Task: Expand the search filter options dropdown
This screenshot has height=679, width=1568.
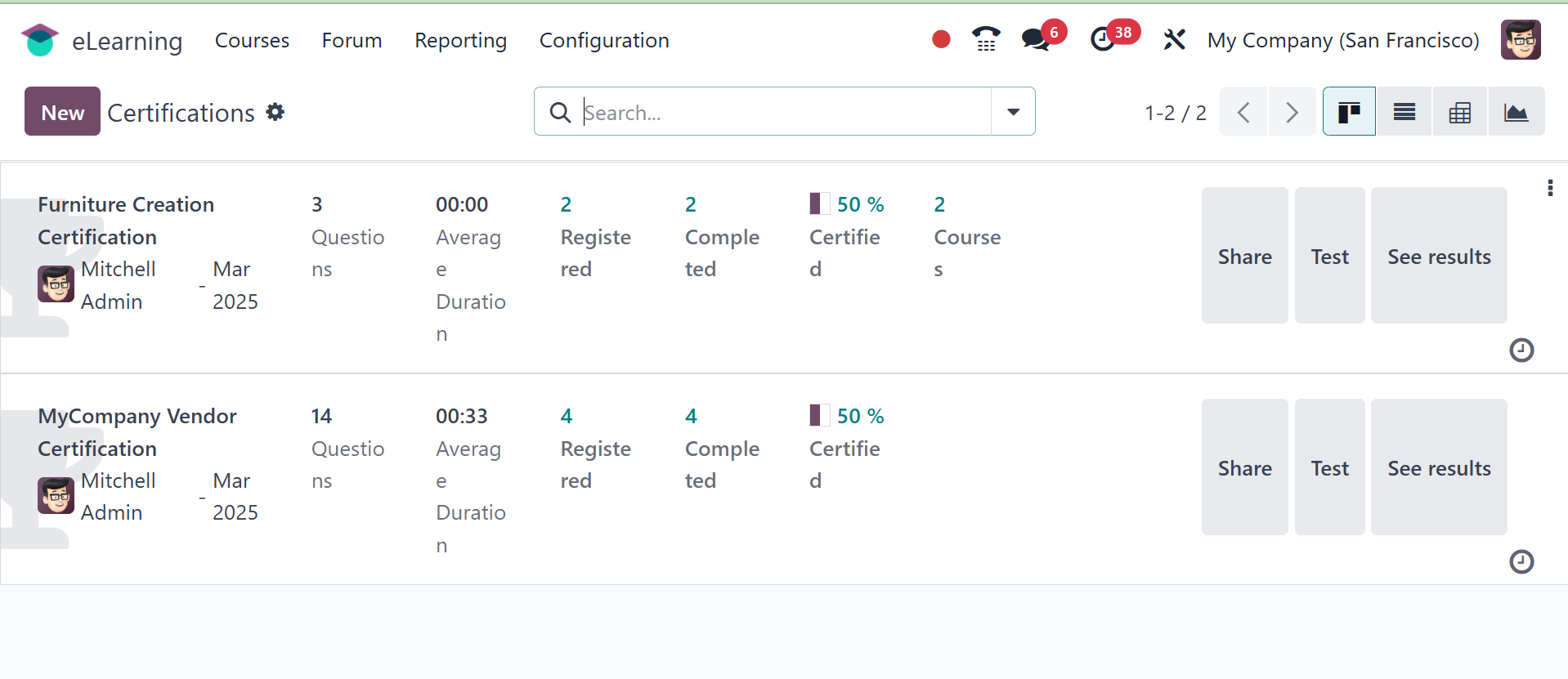Action: click(1013, 111)
